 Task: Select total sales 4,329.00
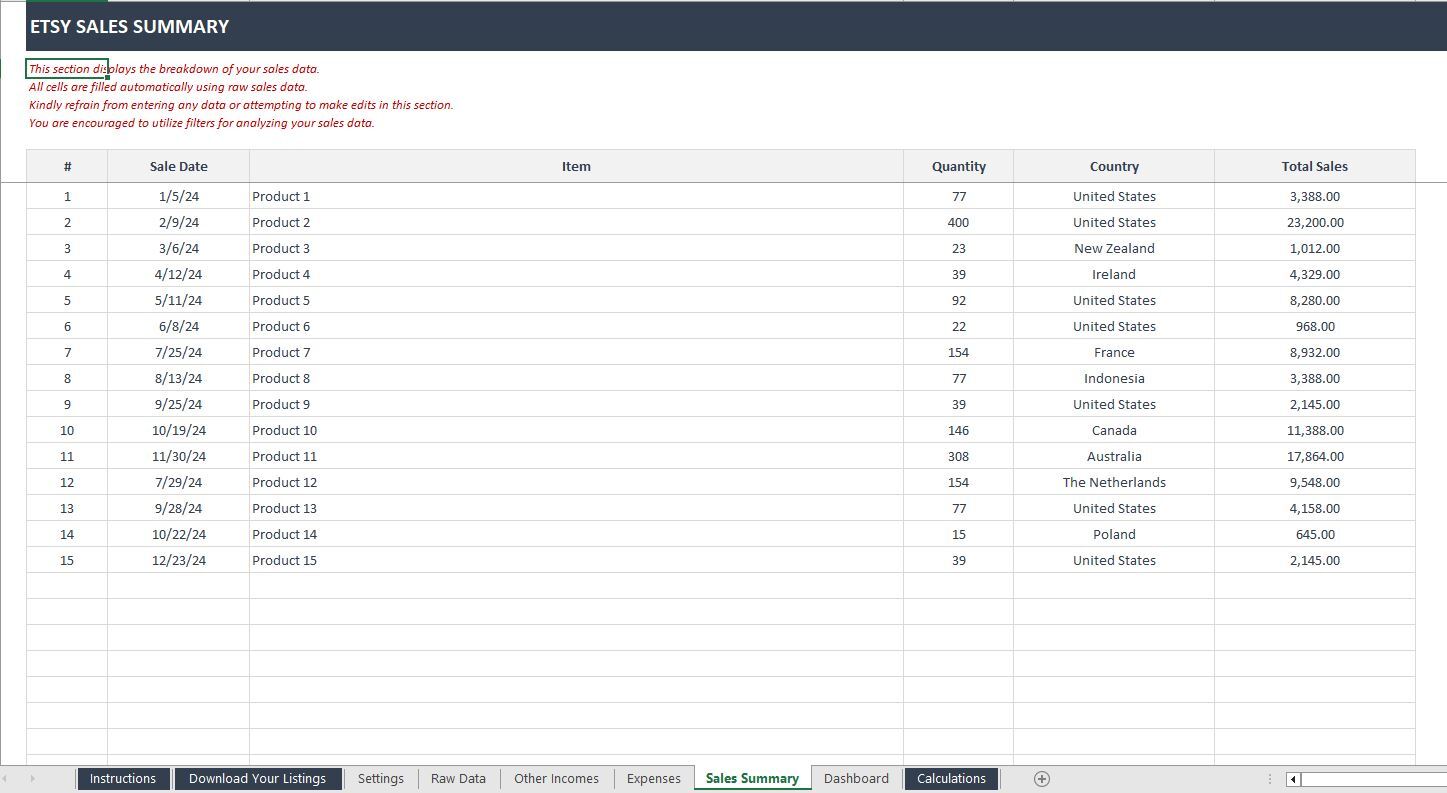pos(1314,275)
